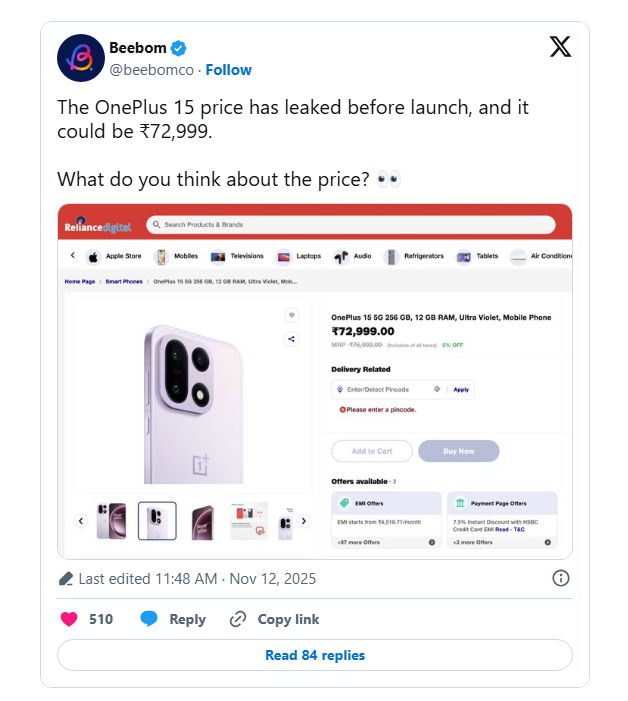628x701 pixels.
Task: Like the tweet with heart icon
Action: (x=69, y=619)
